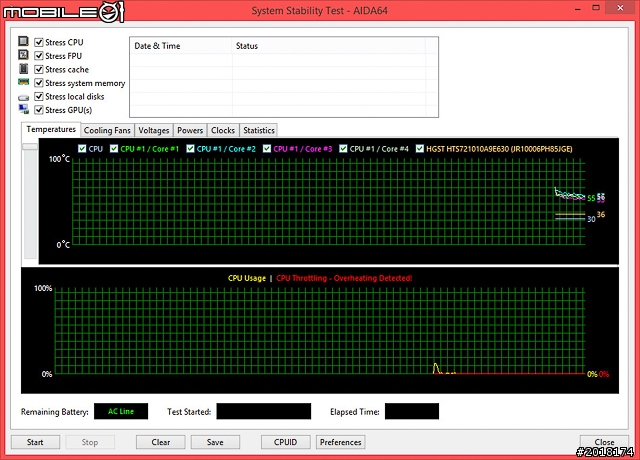Hide the CPU temperature graph line

82,149
